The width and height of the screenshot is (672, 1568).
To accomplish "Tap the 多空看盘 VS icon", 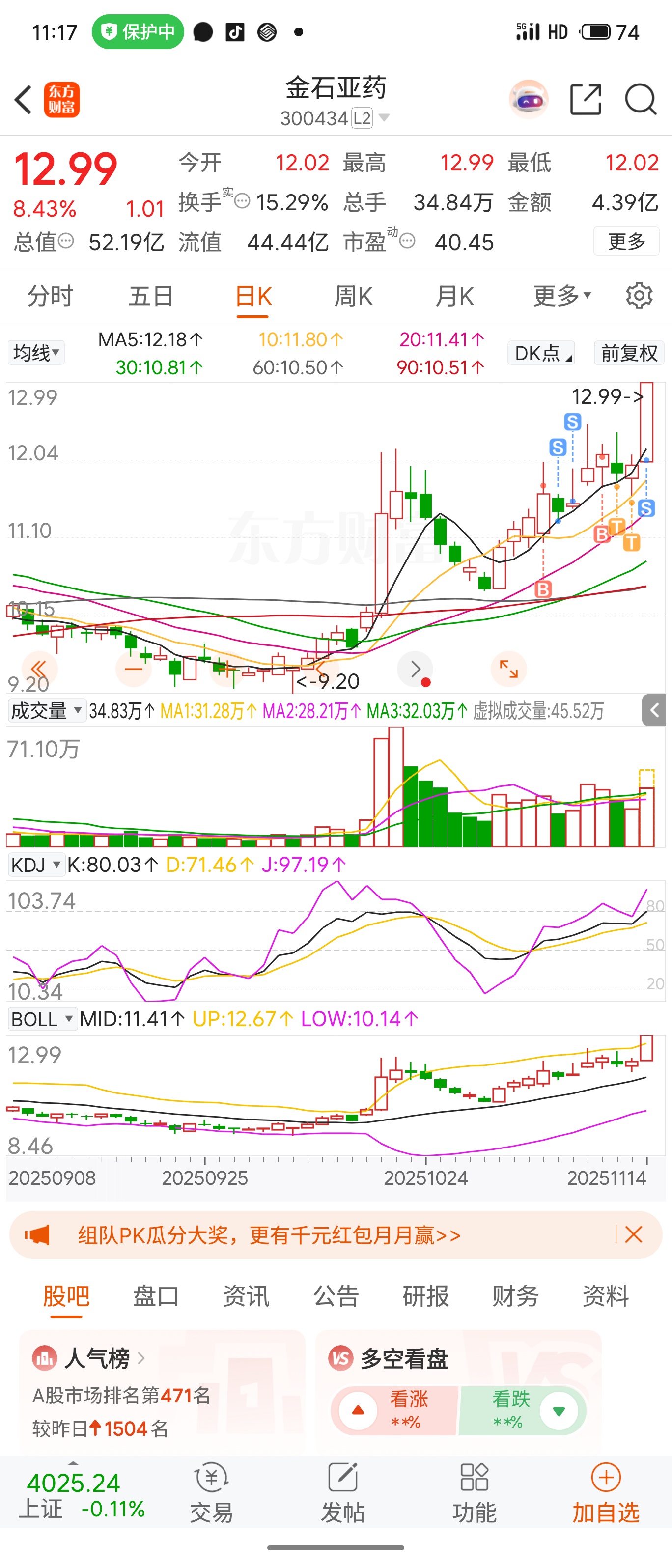I will click(341, 1358).
